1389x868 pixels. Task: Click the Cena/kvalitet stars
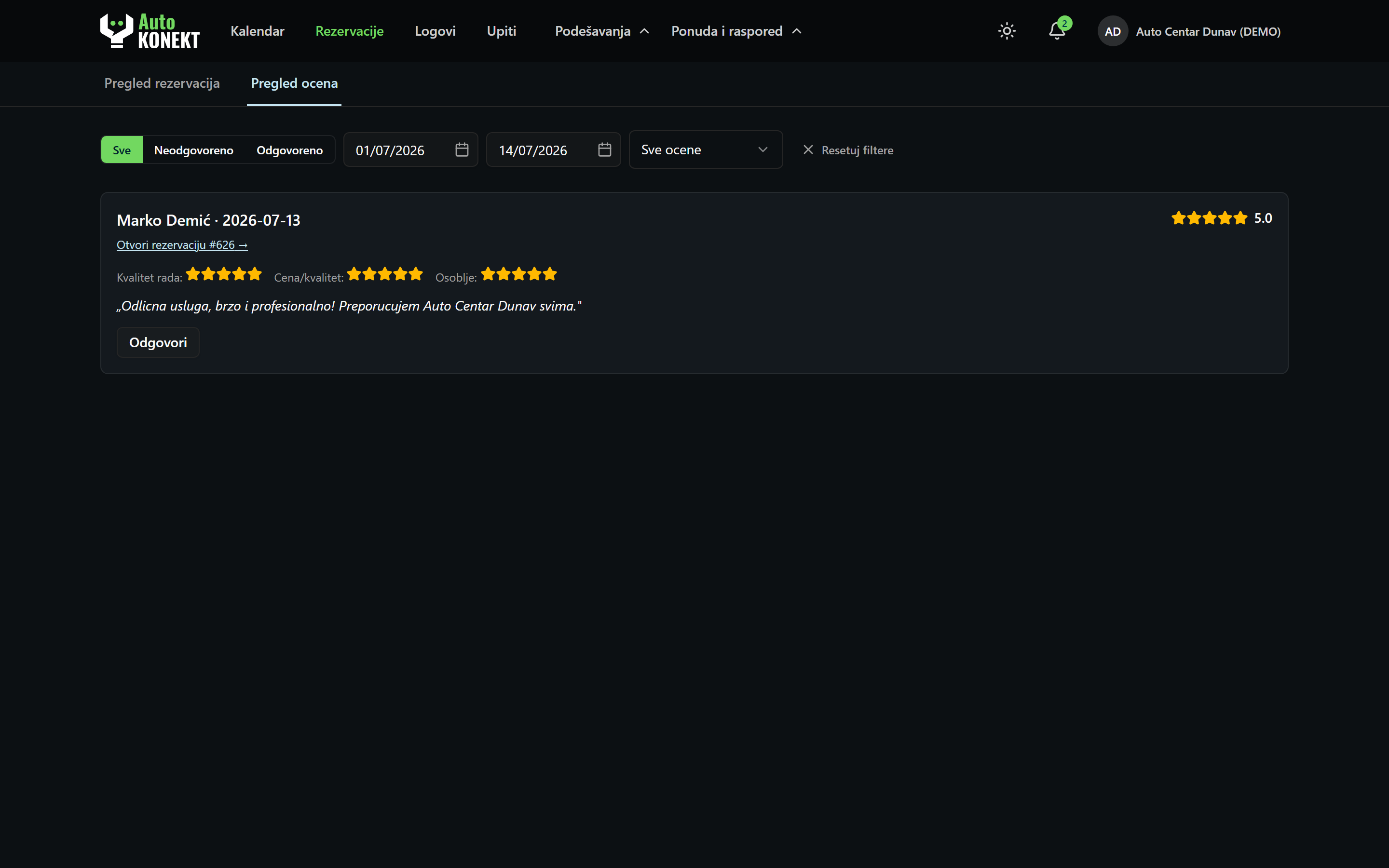pos(385,274)
